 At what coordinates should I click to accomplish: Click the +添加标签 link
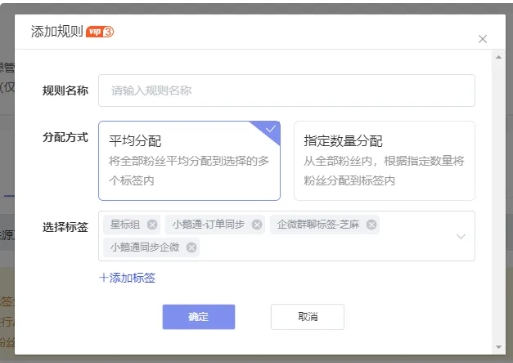[127, 278]
